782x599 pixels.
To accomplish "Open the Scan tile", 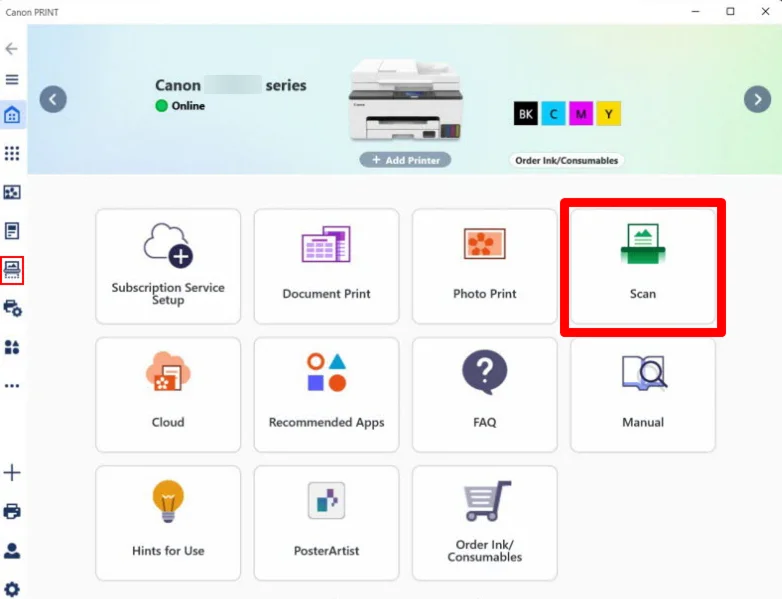I will pyautogui.click(x=642, y=266).
